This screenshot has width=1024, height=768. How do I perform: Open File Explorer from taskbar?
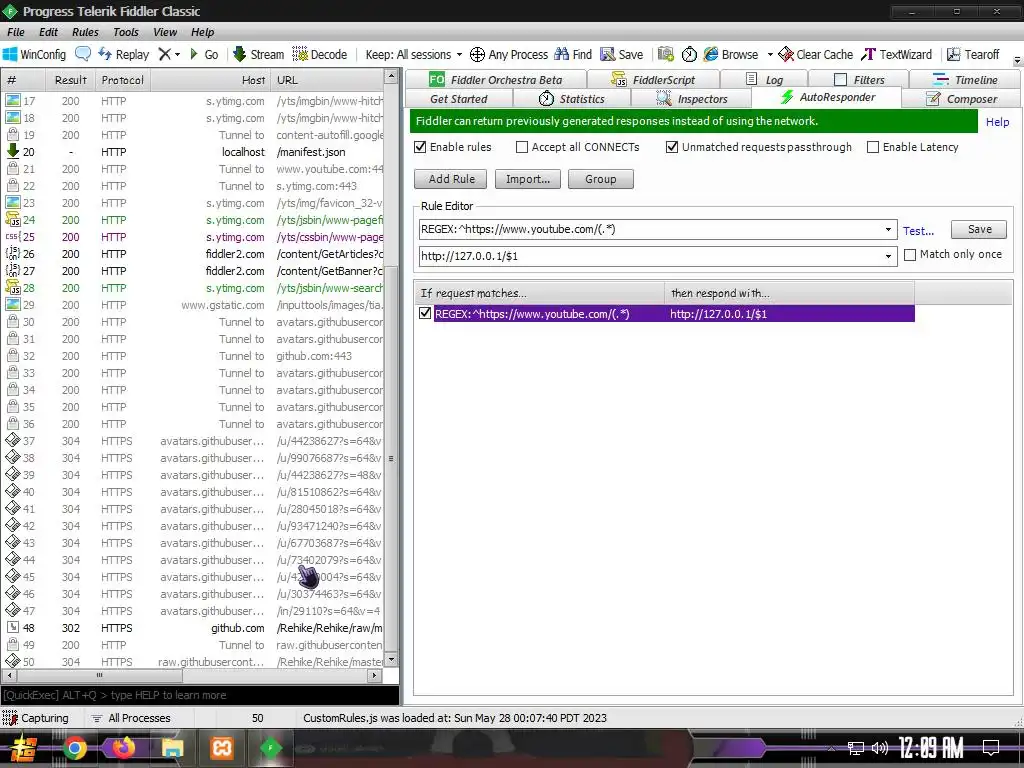tap(172, 748)
